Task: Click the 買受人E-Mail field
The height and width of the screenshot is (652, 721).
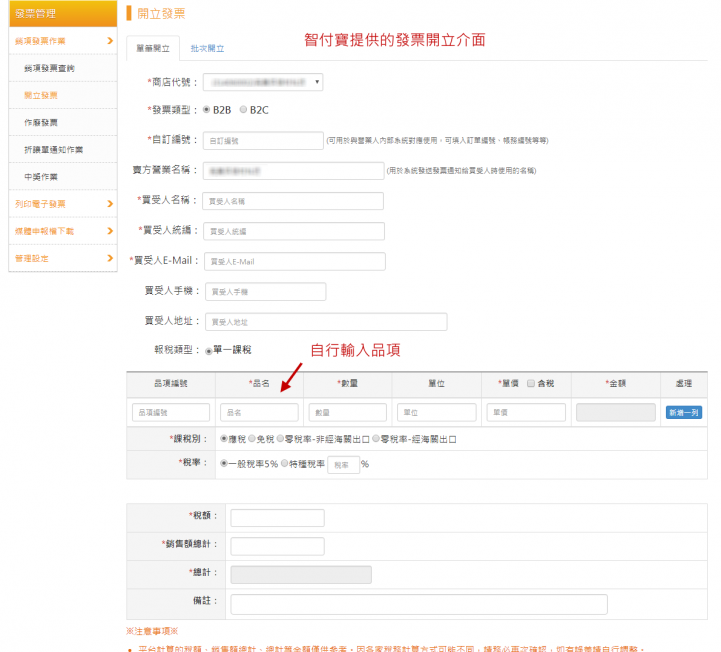Action: click(x=295, y=261)
